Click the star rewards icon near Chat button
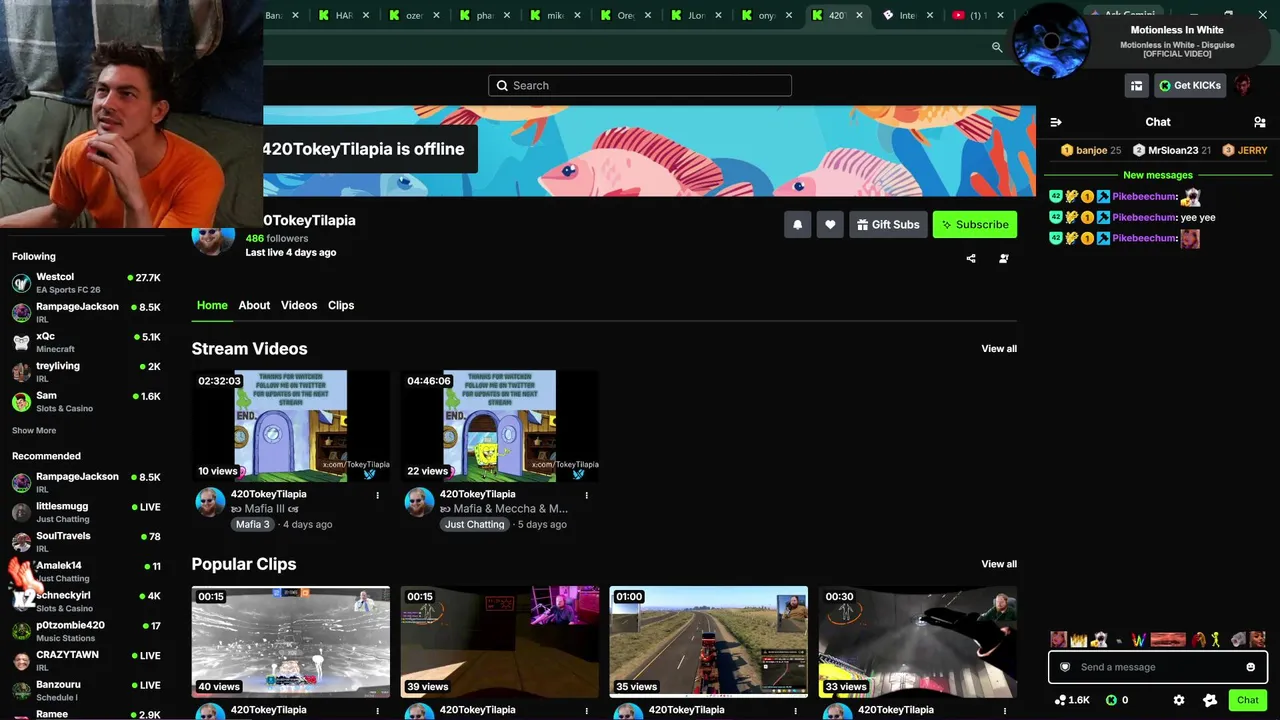This screenshot has width=1280, height=720. pyautogui.click(x=1210, y=700)
